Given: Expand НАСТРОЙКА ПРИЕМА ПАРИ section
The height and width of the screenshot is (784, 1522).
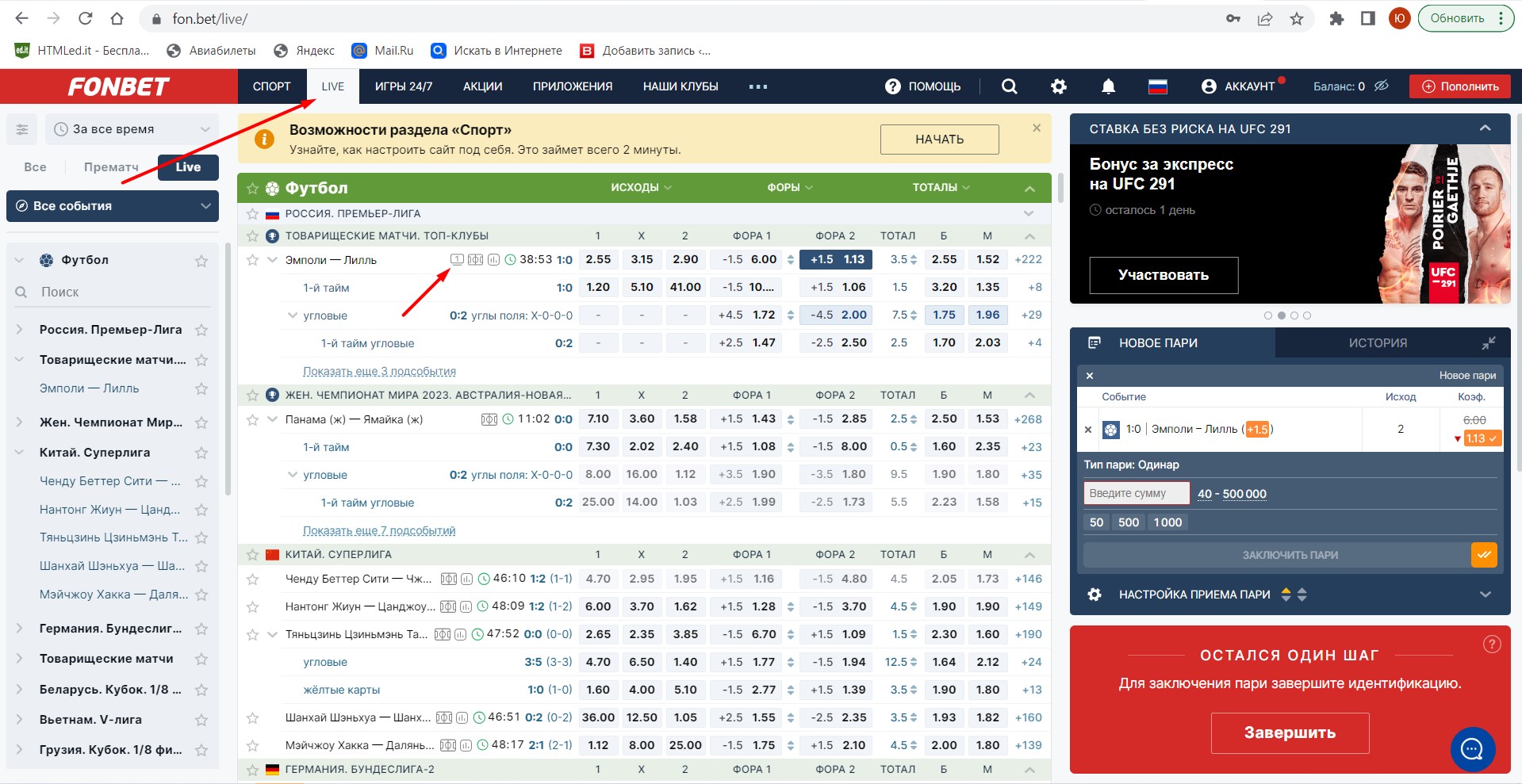Looking at the screenshot, I should click(x=1485, y=595).
